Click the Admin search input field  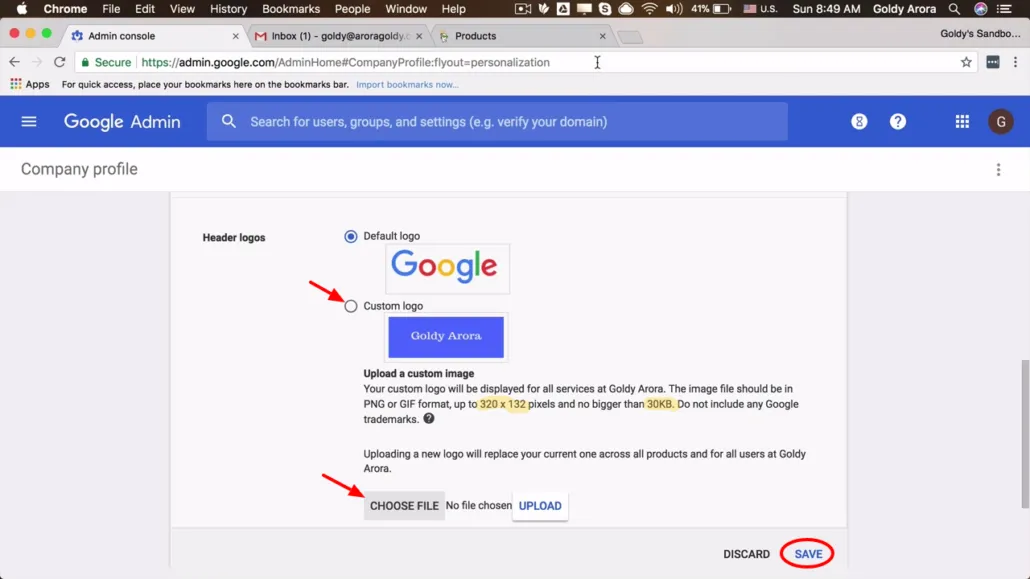(x=497, y=122)
